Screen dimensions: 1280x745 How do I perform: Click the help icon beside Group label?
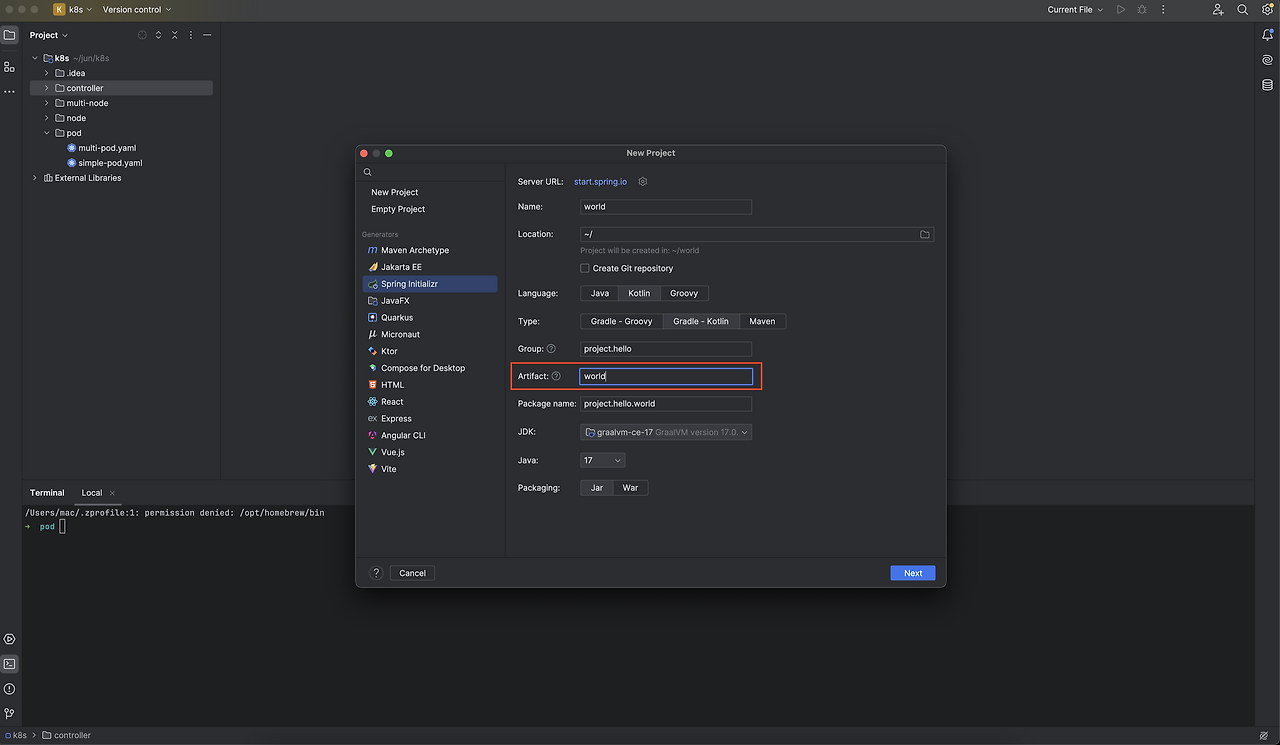point(551,349)
